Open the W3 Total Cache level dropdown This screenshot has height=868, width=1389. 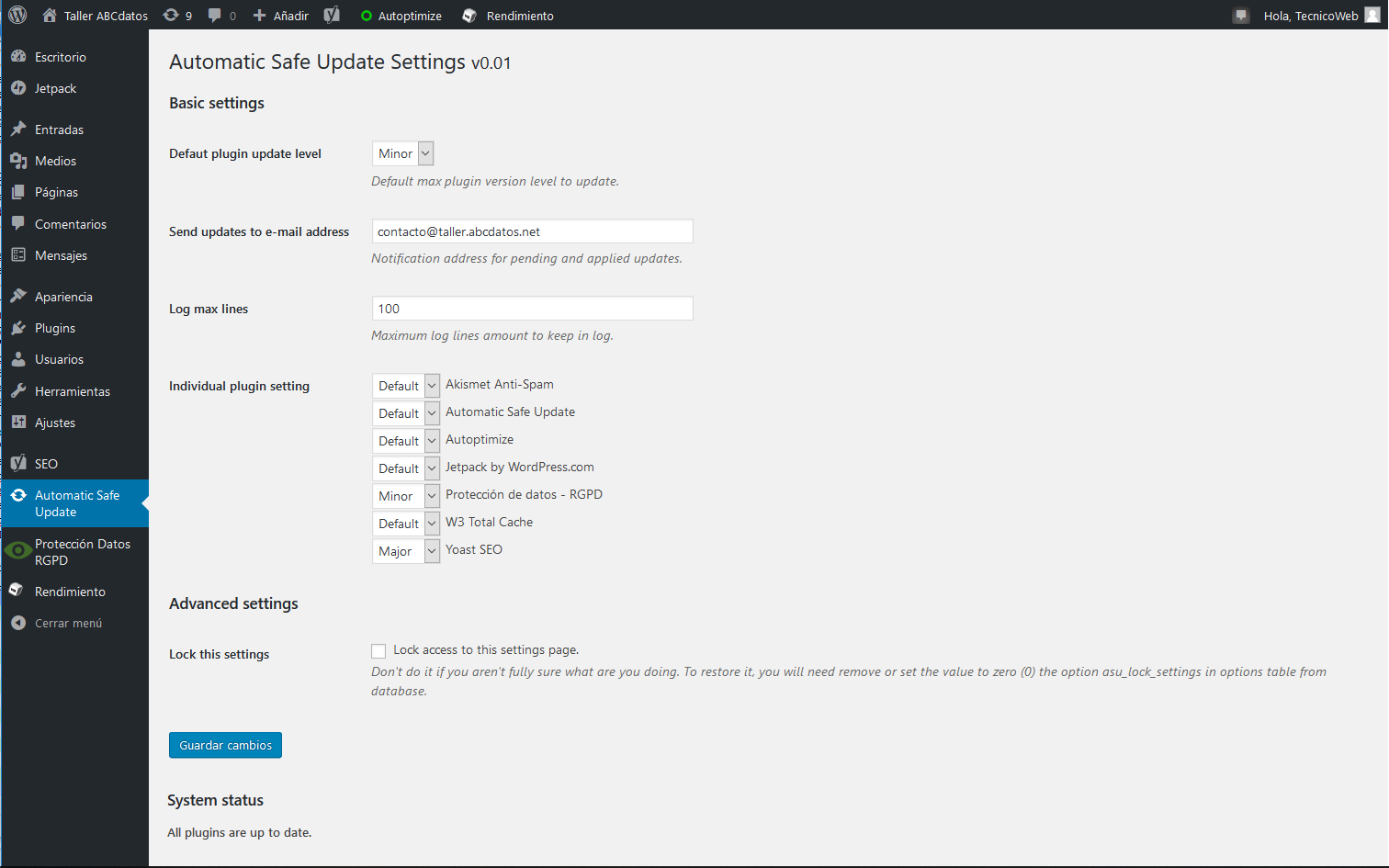(405, 524)
